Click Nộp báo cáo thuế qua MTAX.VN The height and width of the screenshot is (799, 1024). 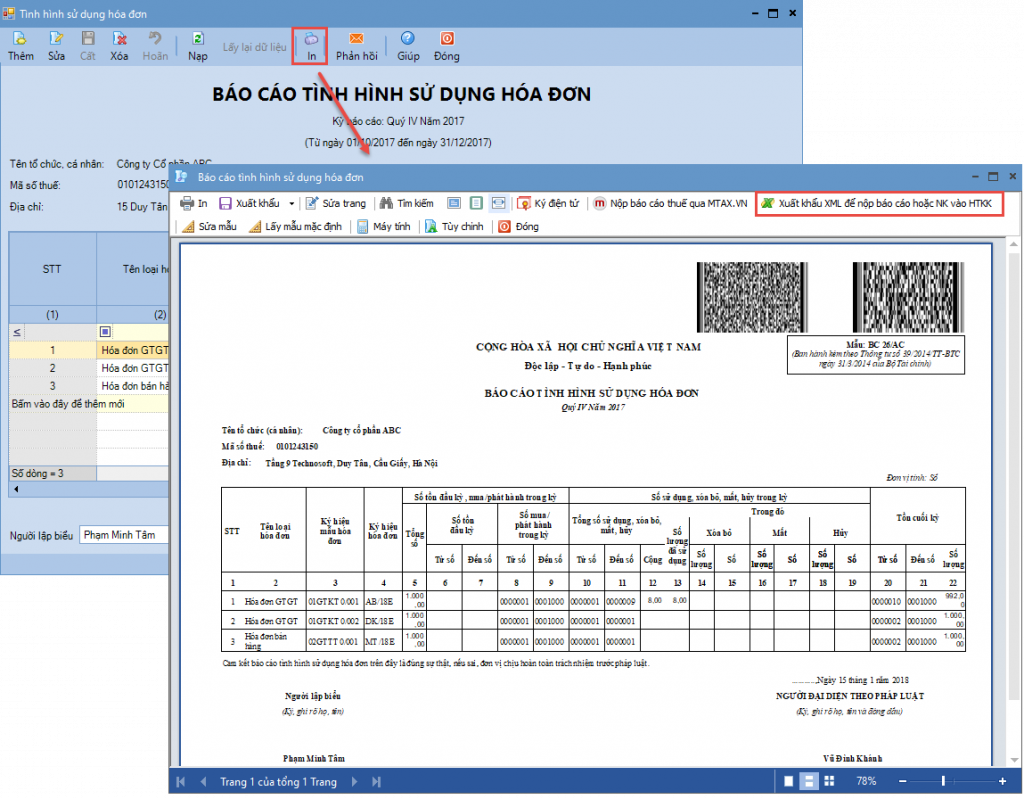tap(671, 203)
